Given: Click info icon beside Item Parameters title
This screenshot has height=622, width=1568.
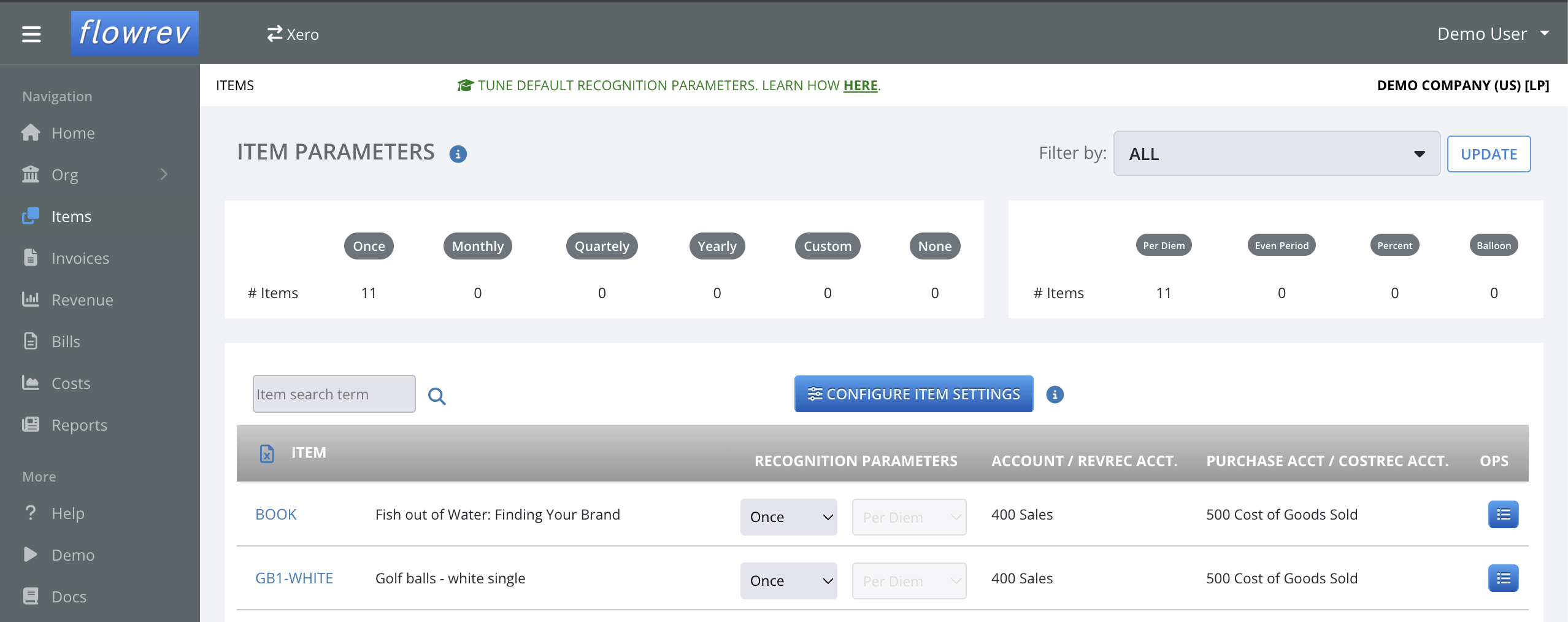Looking at the screenshot, I should pos(458,154).
